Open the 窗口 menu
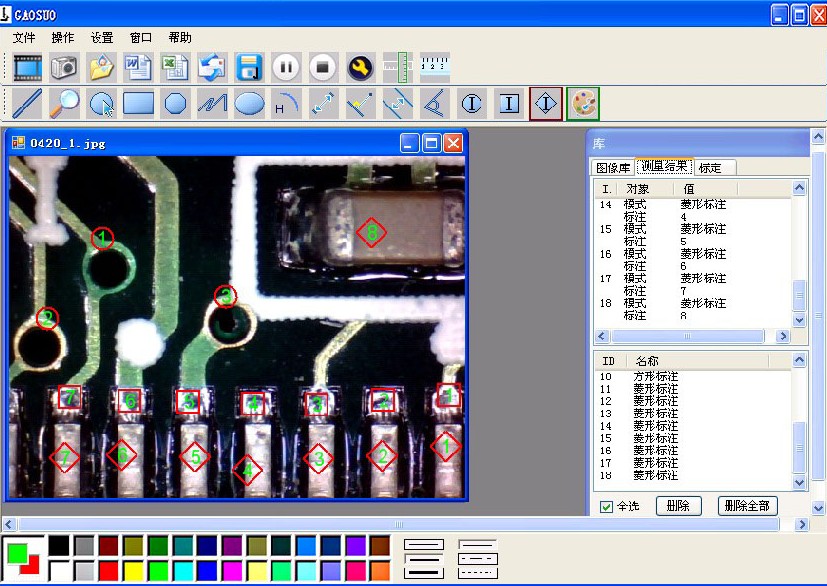 coord(141,38)
